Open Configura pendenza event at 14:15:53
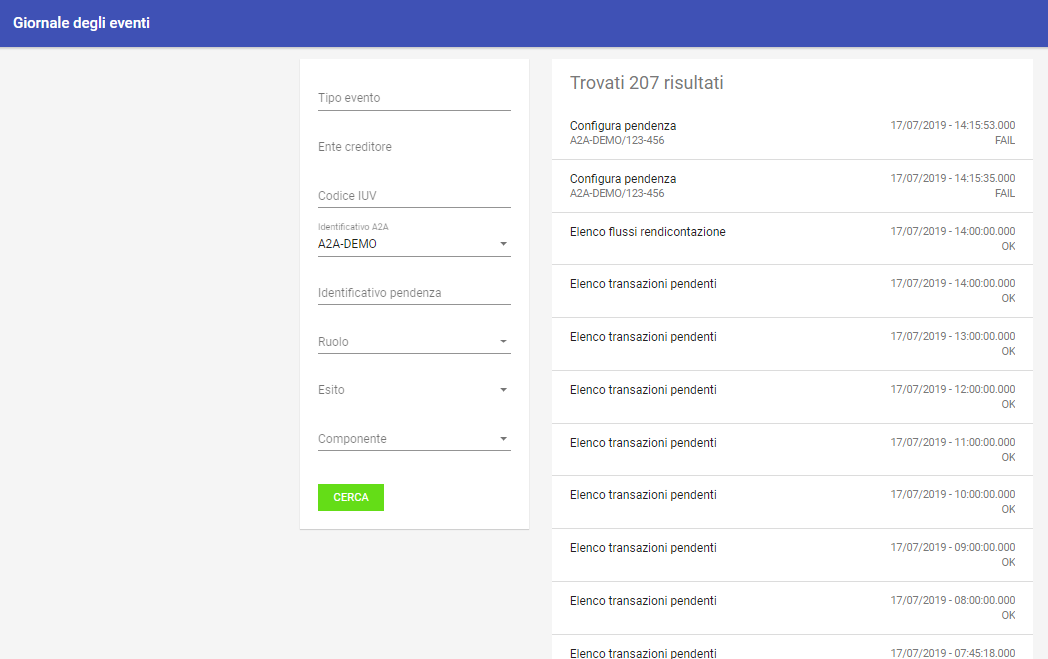Screen dimensions: 1048x659 pyautogui.click(x=792, y=133)
